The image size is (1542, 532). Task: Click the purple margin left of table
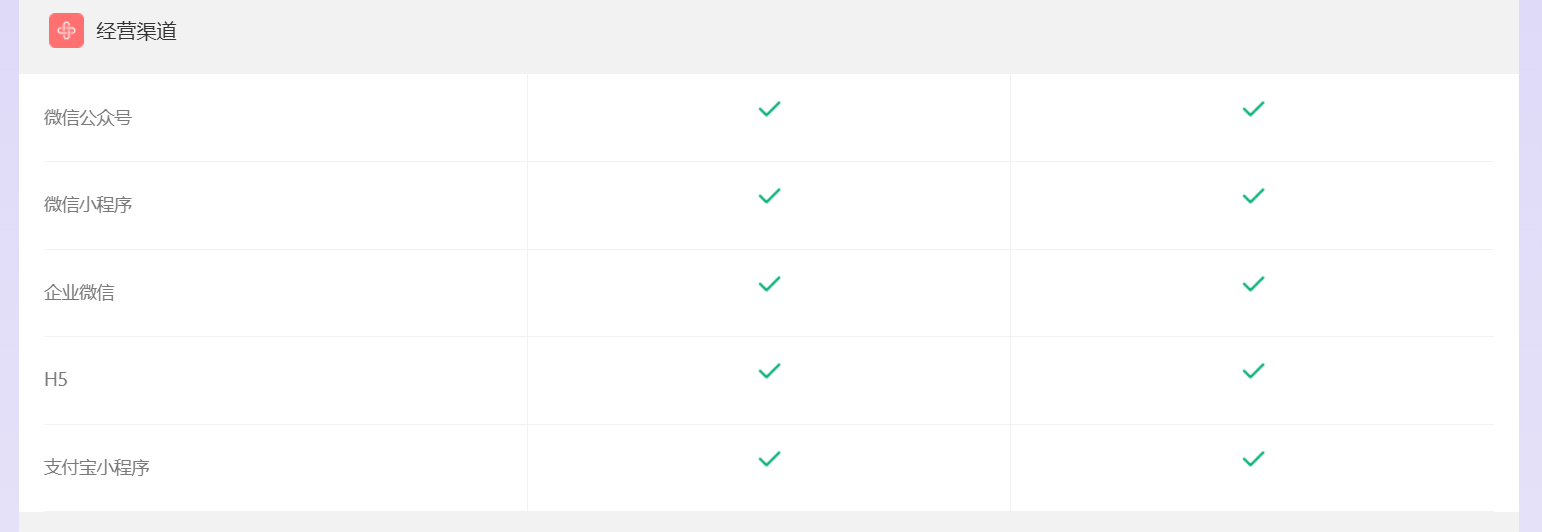click(x=9, y=266)
